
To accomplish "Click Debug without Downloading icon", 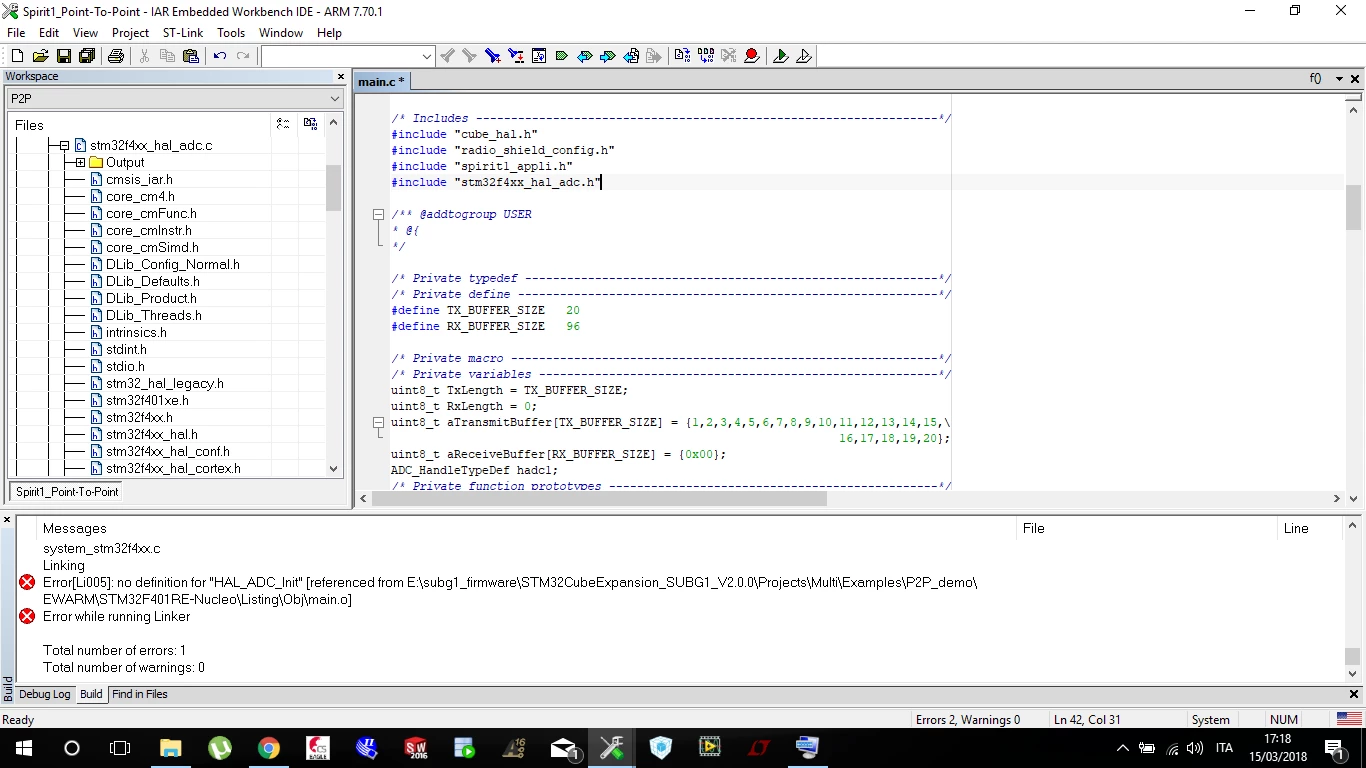I will [x=804, y=56].
